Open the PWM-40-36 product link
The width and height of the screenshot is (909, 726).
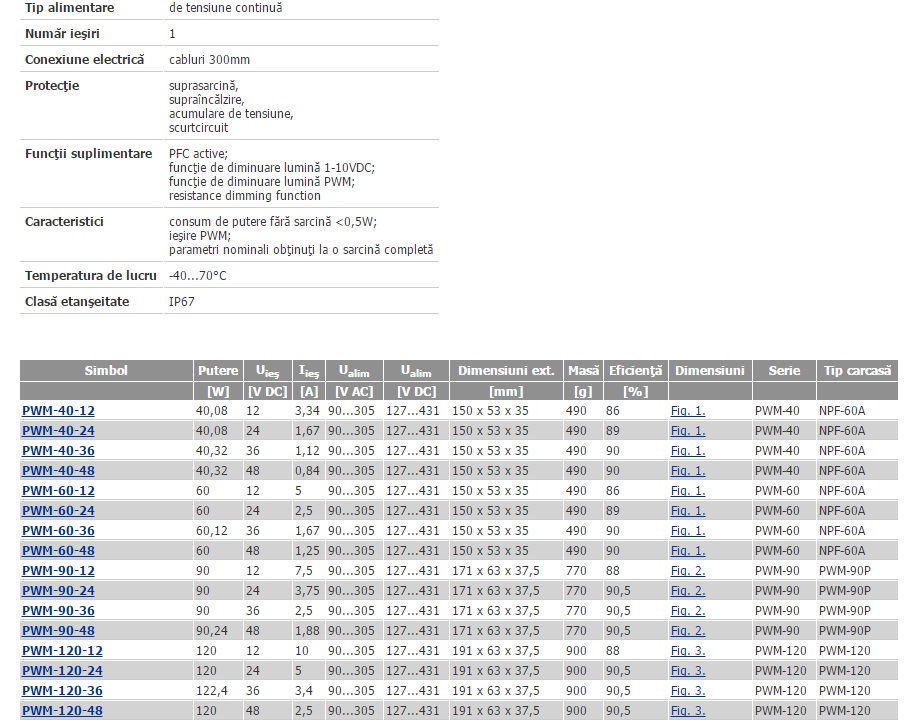tap(58, 451)
